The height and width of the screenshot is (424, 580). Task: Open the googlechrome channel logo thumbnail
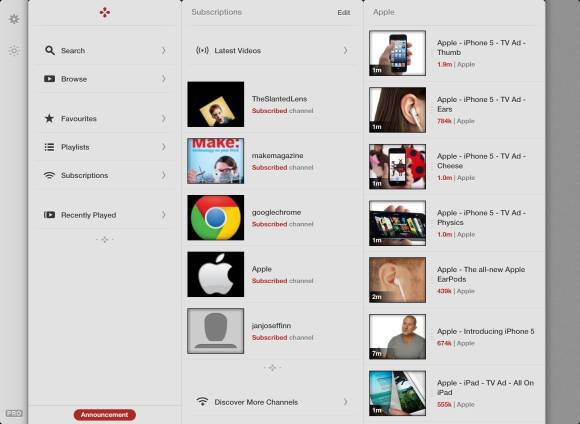pos(216,218)
